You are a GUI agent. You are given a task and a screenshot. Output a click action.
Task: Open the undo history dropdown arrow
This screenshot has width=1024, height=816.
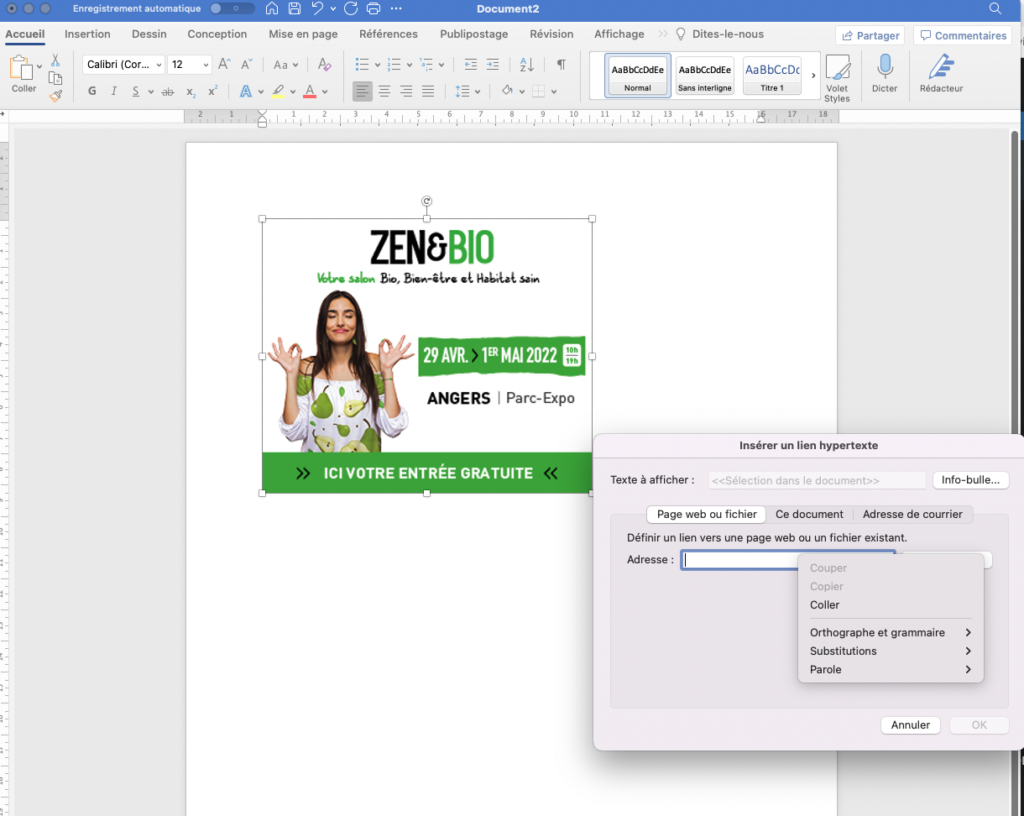(333, 8)
